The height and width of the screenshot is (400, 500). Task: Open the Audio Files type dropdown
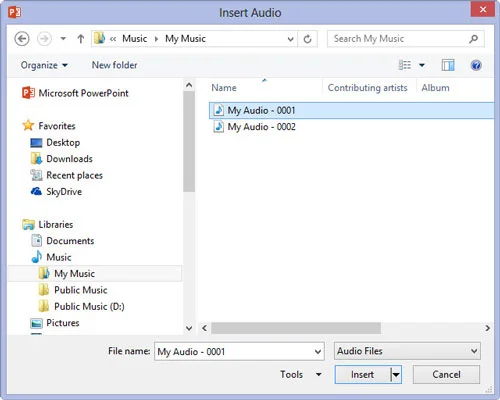[407, 351]
